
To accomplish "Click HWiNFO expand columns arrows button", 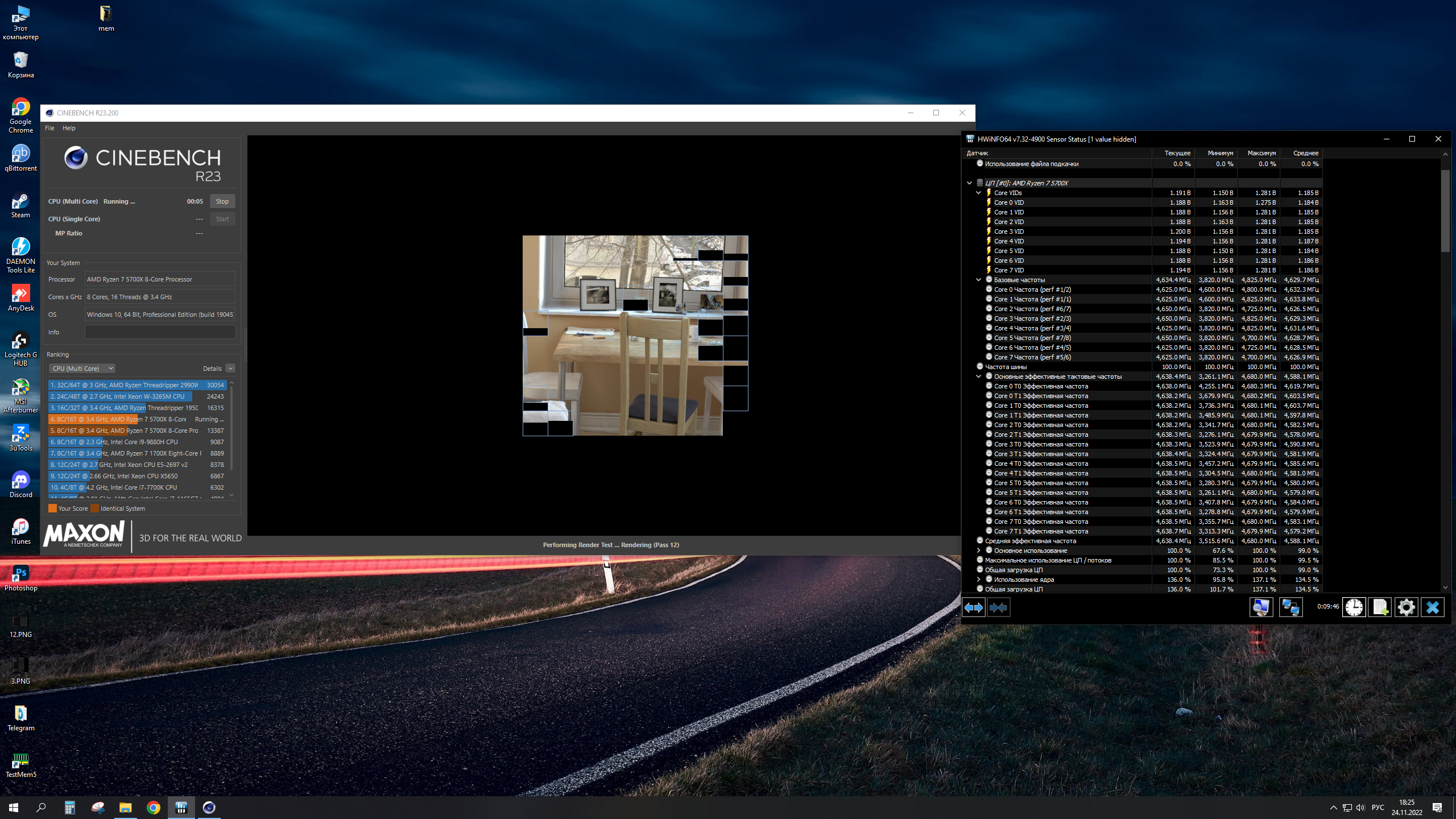I will point(974,607).
